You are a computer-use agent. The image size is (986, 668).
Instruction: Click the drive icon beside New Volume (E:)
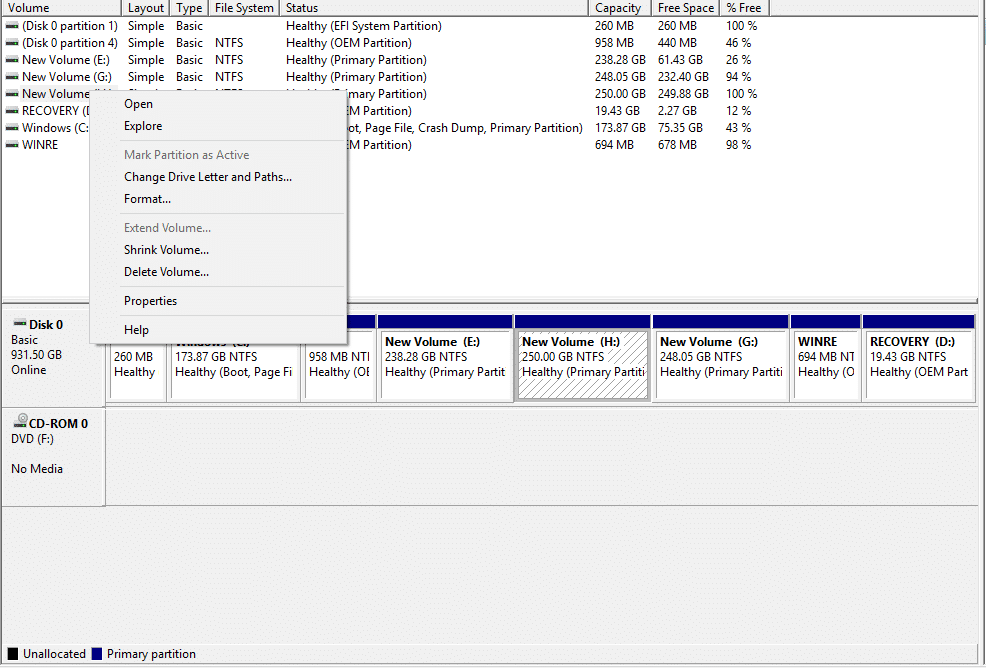point(12,60)
